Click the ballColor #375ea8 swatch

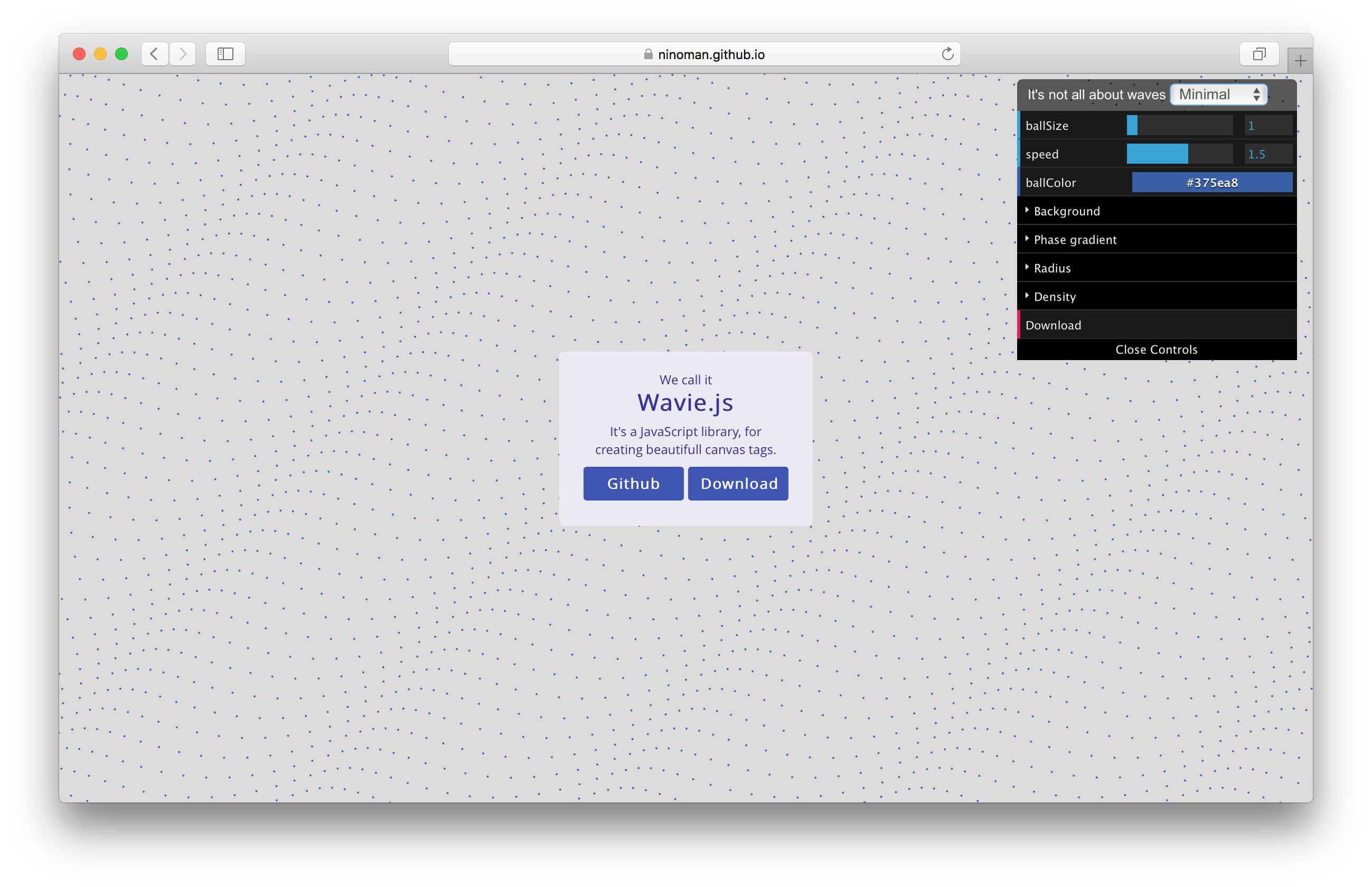[x=1212, y=183]
